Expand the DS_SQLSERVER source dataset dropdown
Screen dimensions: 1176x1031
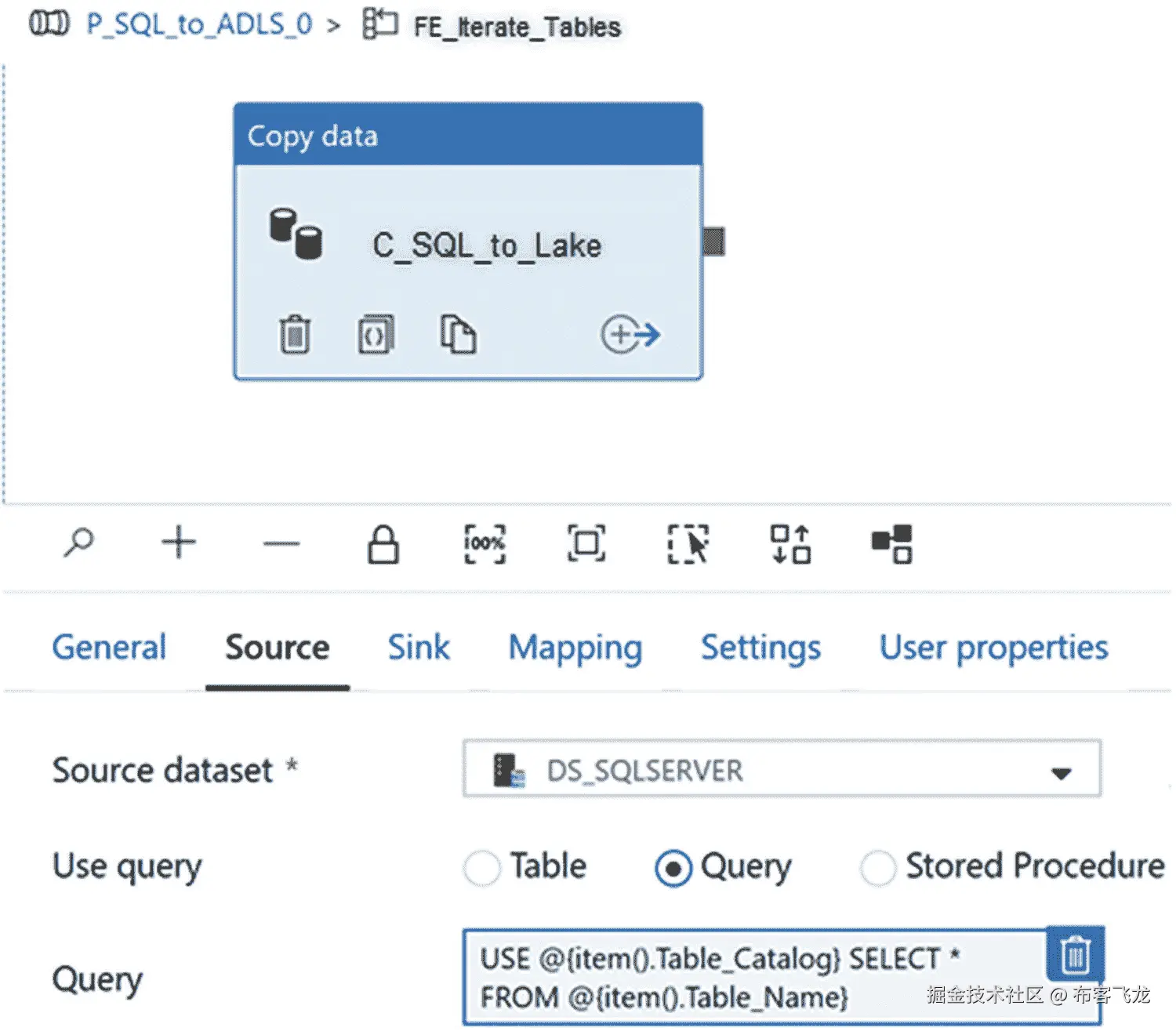(x=1061, y=773)
